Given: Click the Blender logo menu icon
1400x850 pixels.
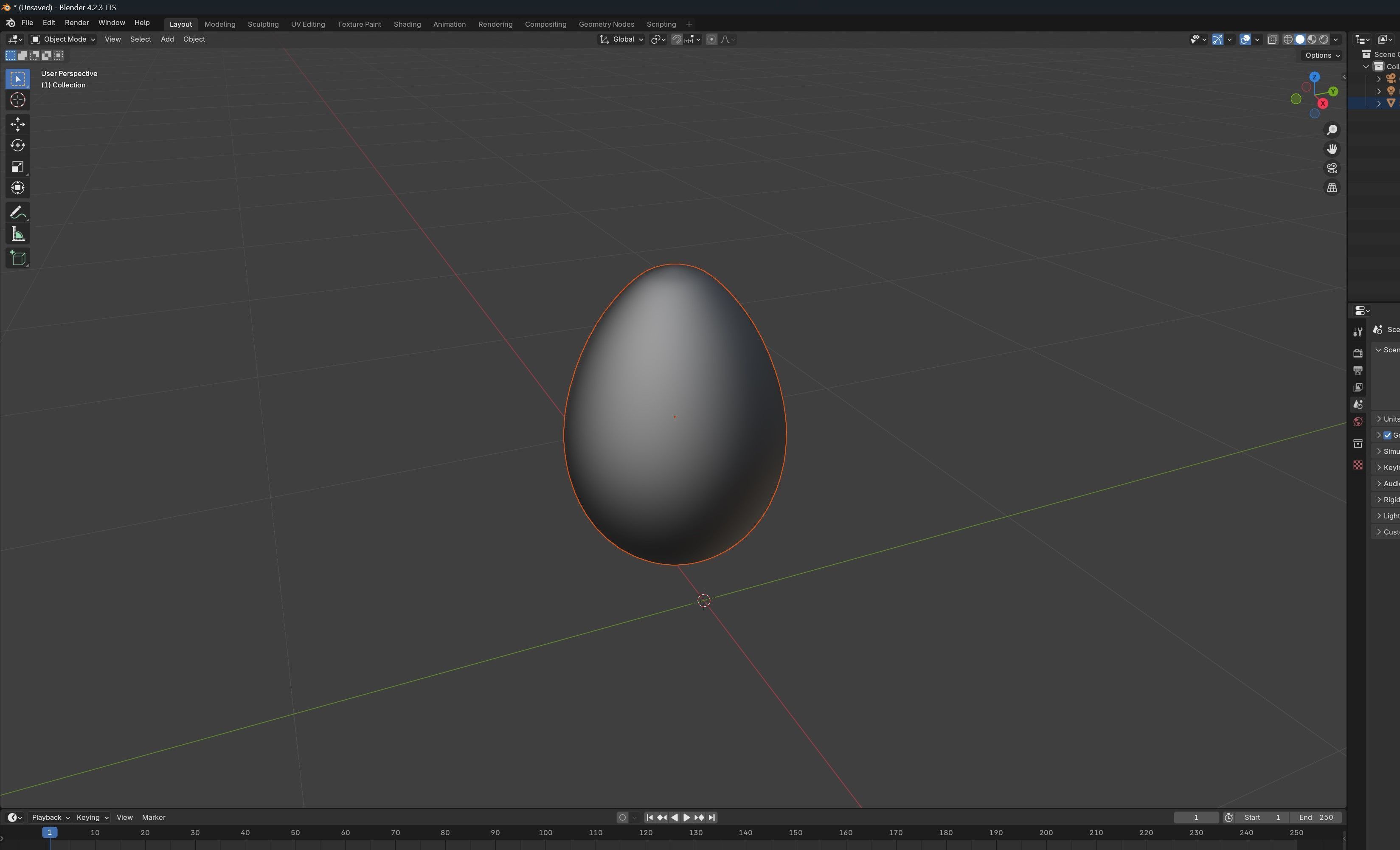Looking at the screenshot, I should [10, 23].
